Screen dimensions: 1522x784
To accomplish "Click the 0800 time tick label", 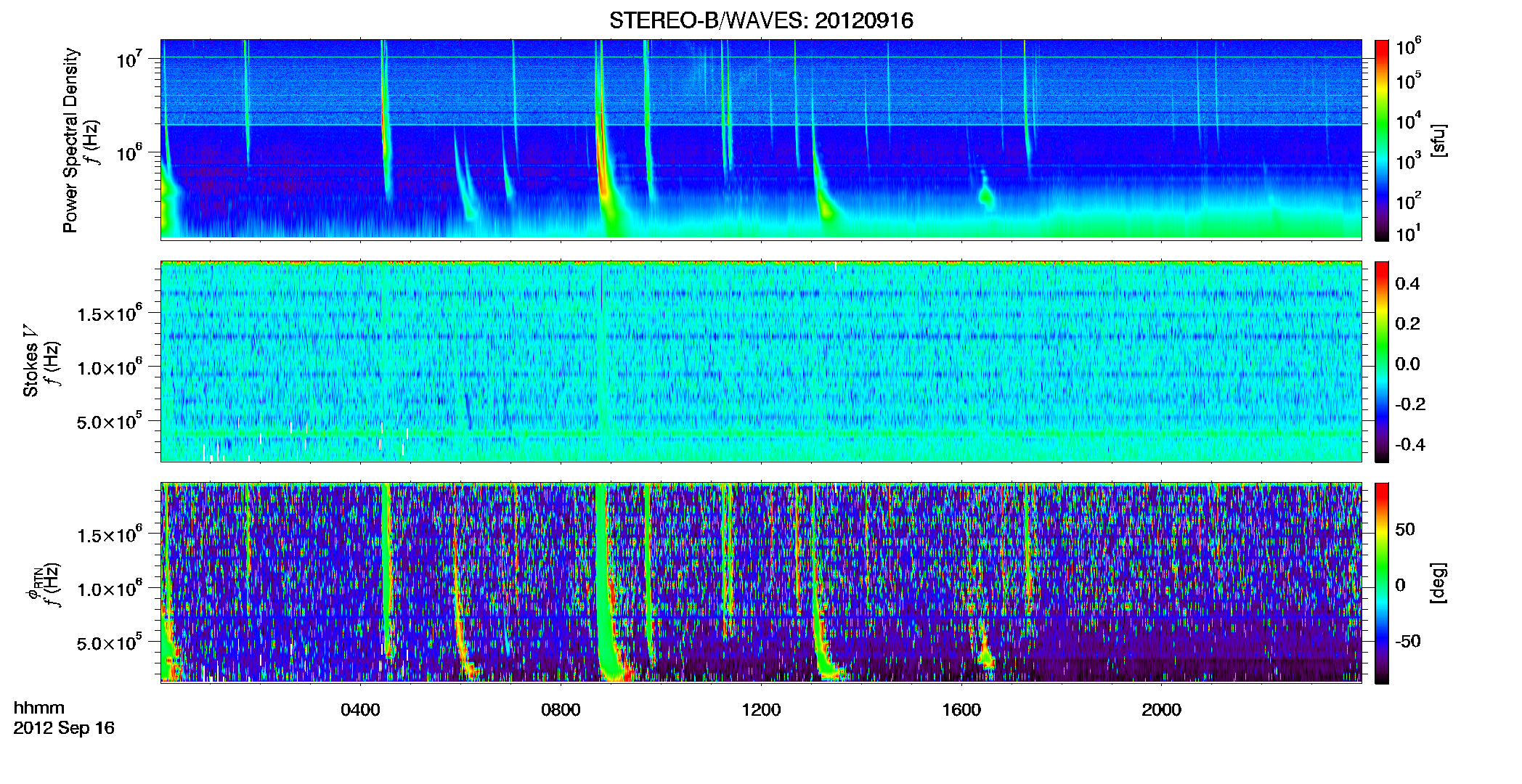I will tap(561, 710).
